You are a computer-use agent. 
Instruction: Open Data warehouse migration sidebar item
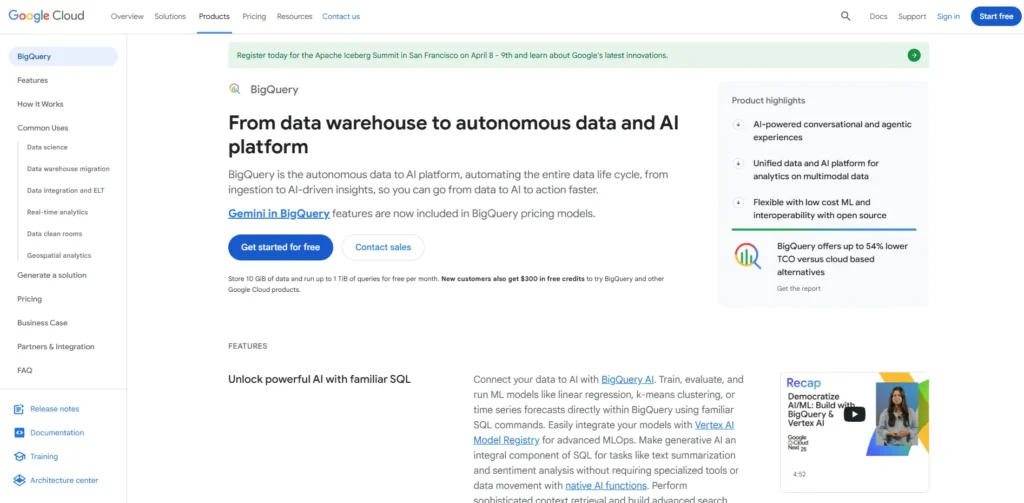(x=69, y=169)
